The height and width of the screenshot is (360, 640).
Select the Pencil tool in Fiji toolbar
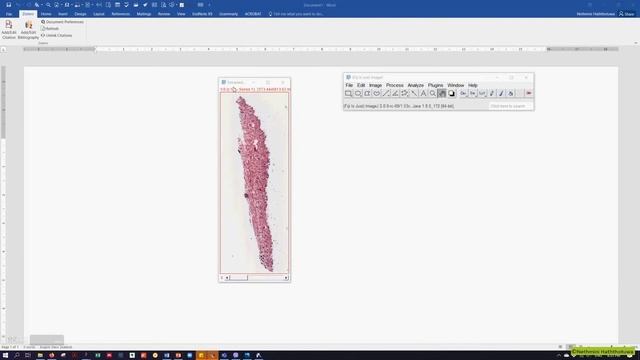point(492,93)
